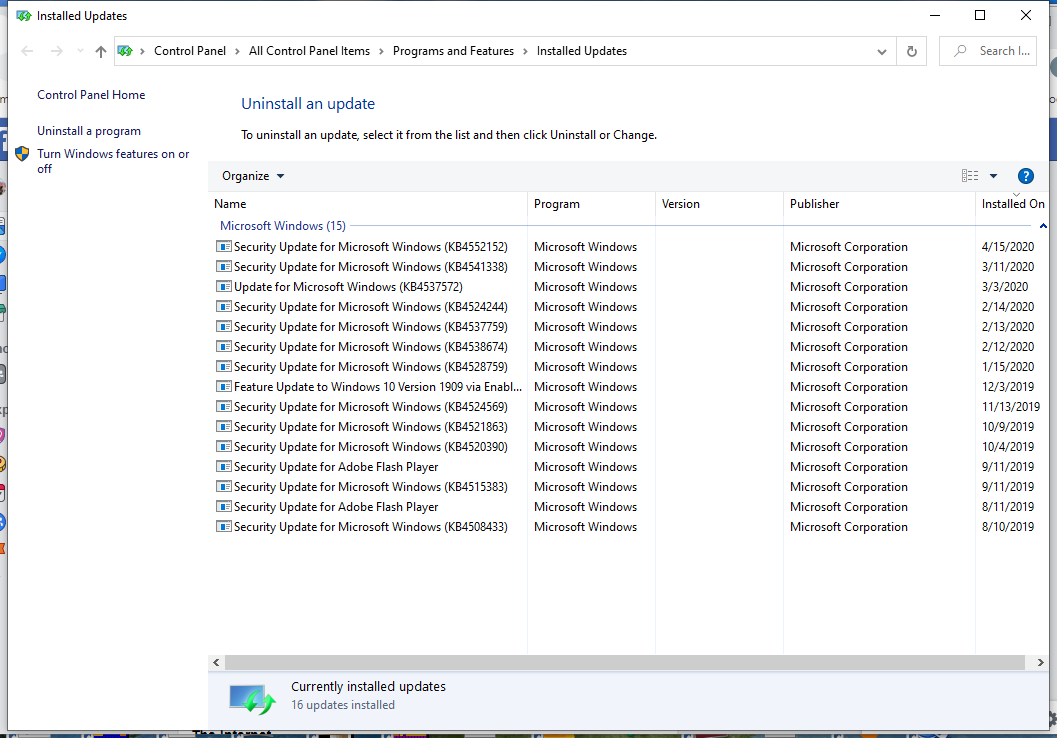
Task: Click Installed Updates breadcrumb
Action: pyautogui.click(x=581, y=51)
